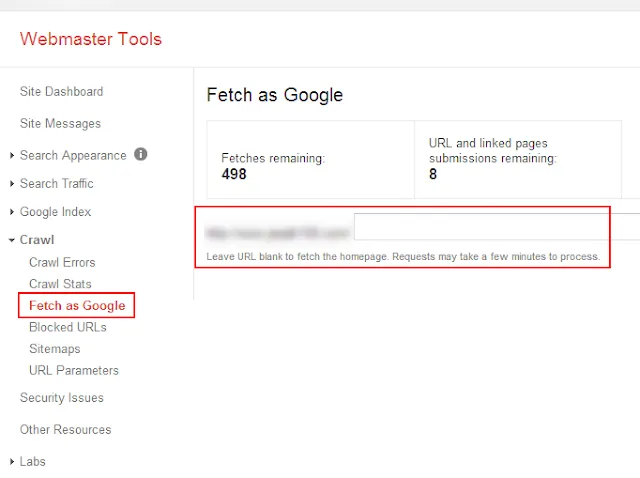The height and width of the screenshot is (478, 640).
Task: Expand the Search Traffic arrow
Action: tap(12, 184)
